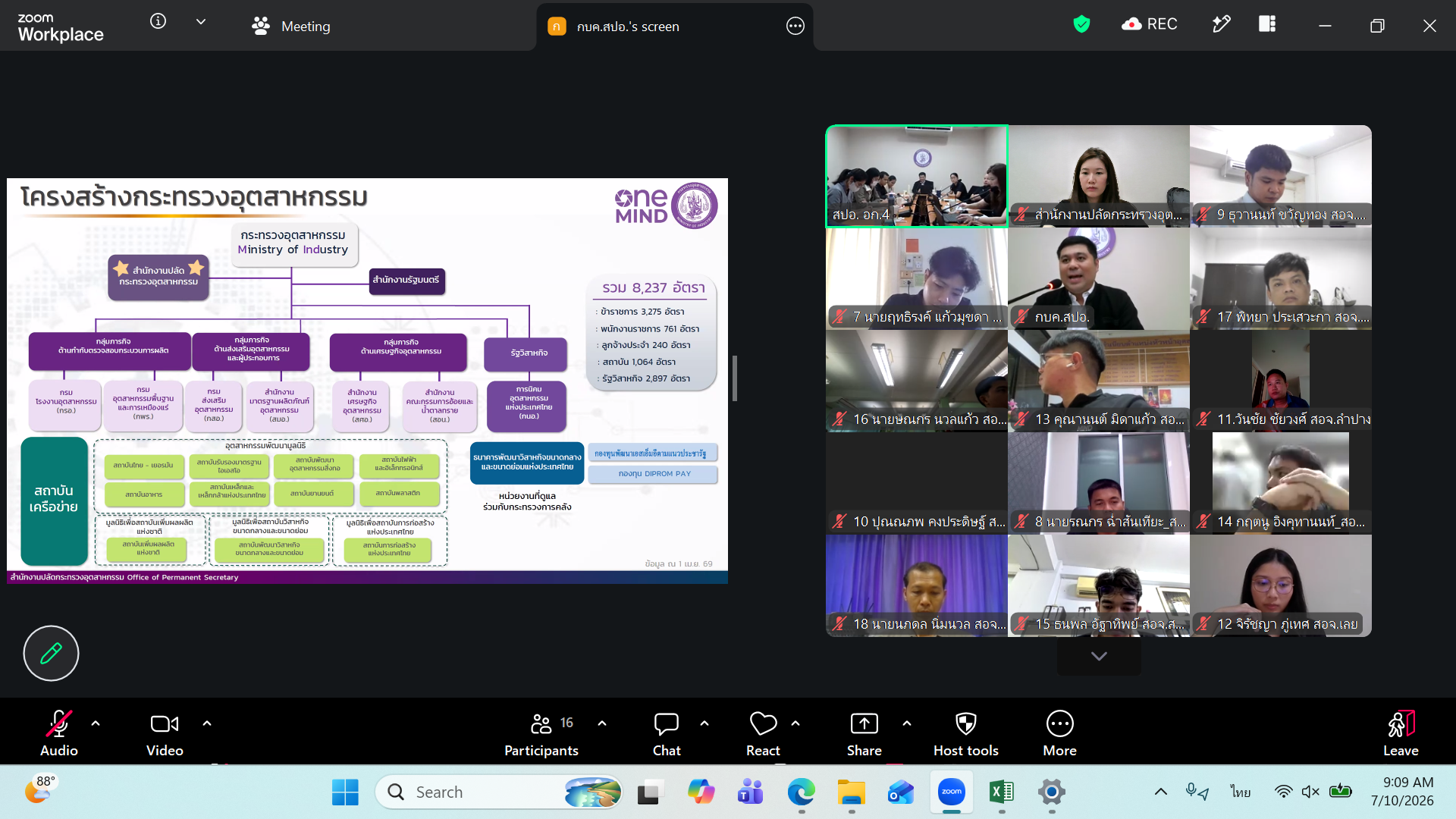Open the meeting info icon
Image resolution: width=1456 pixels, height=819 pixels.
pyautogui.click(x=158, y=21)
